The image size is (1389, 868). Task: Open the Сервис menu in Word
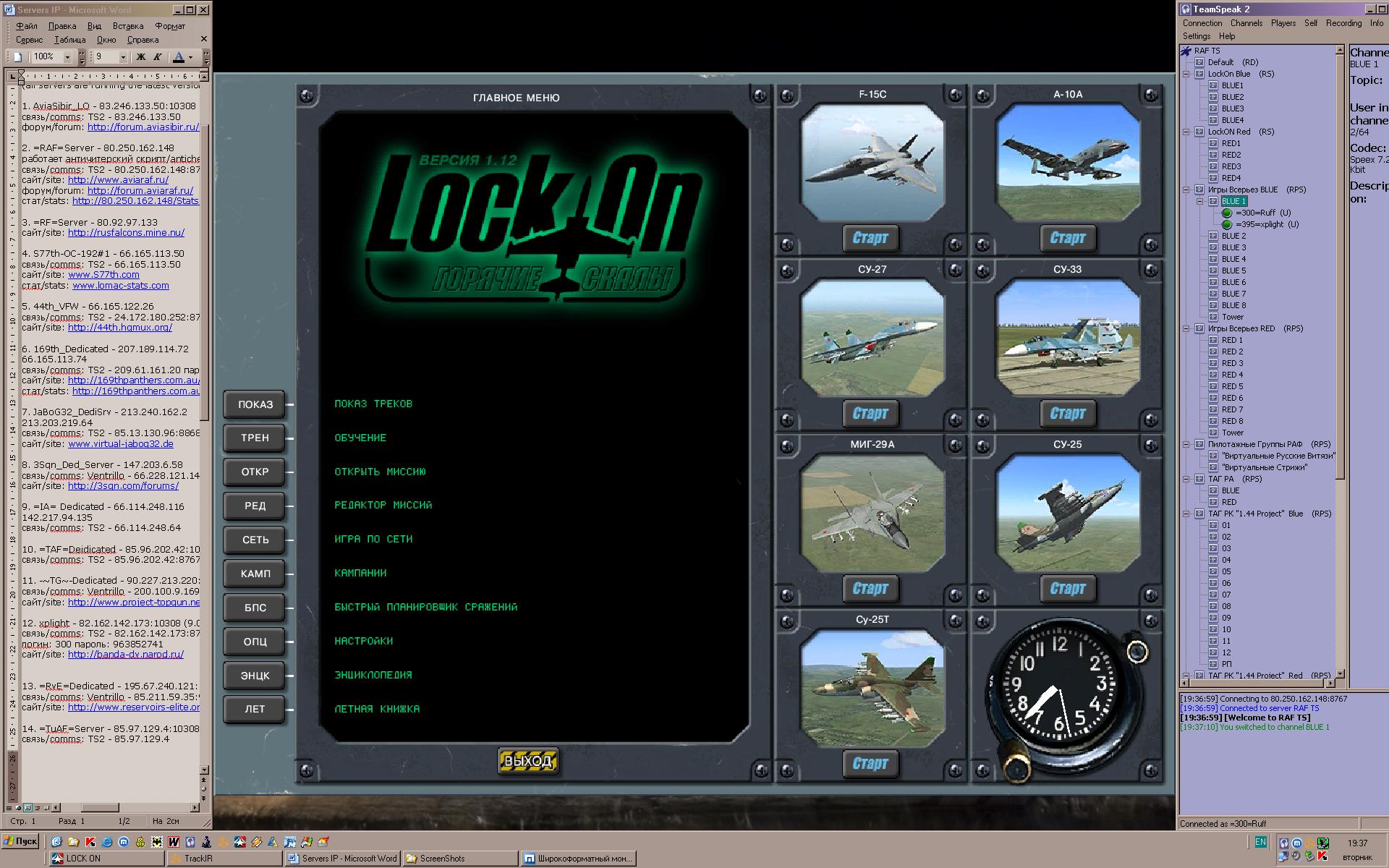tap(30, 40)
